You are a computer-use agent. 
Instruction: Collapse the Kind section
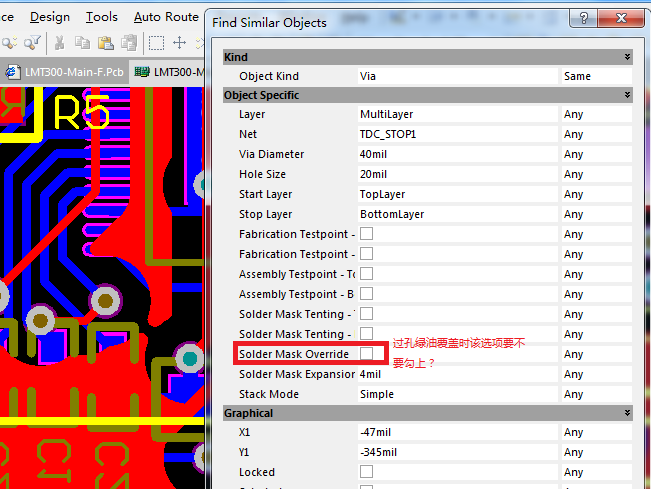pyautogui.click(x=627, y=57)
